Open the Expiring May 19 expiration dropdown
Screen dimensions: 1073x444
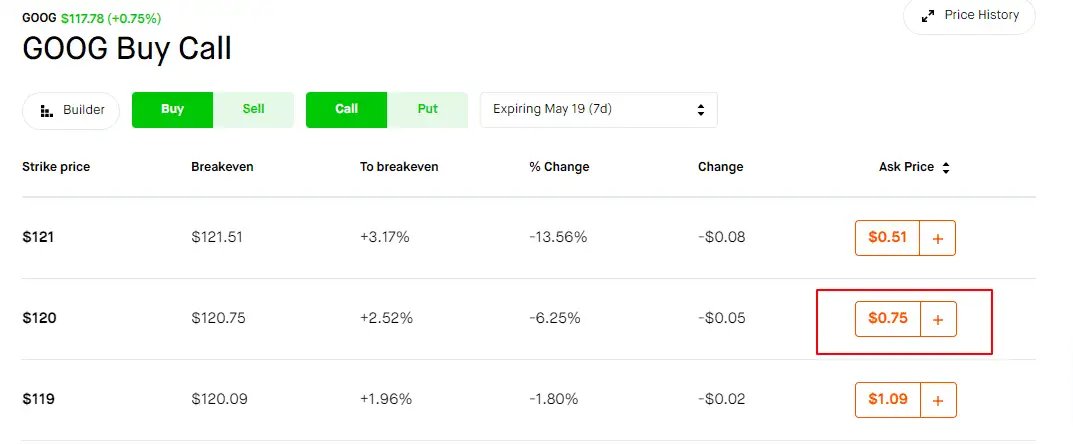pos(599,109)
